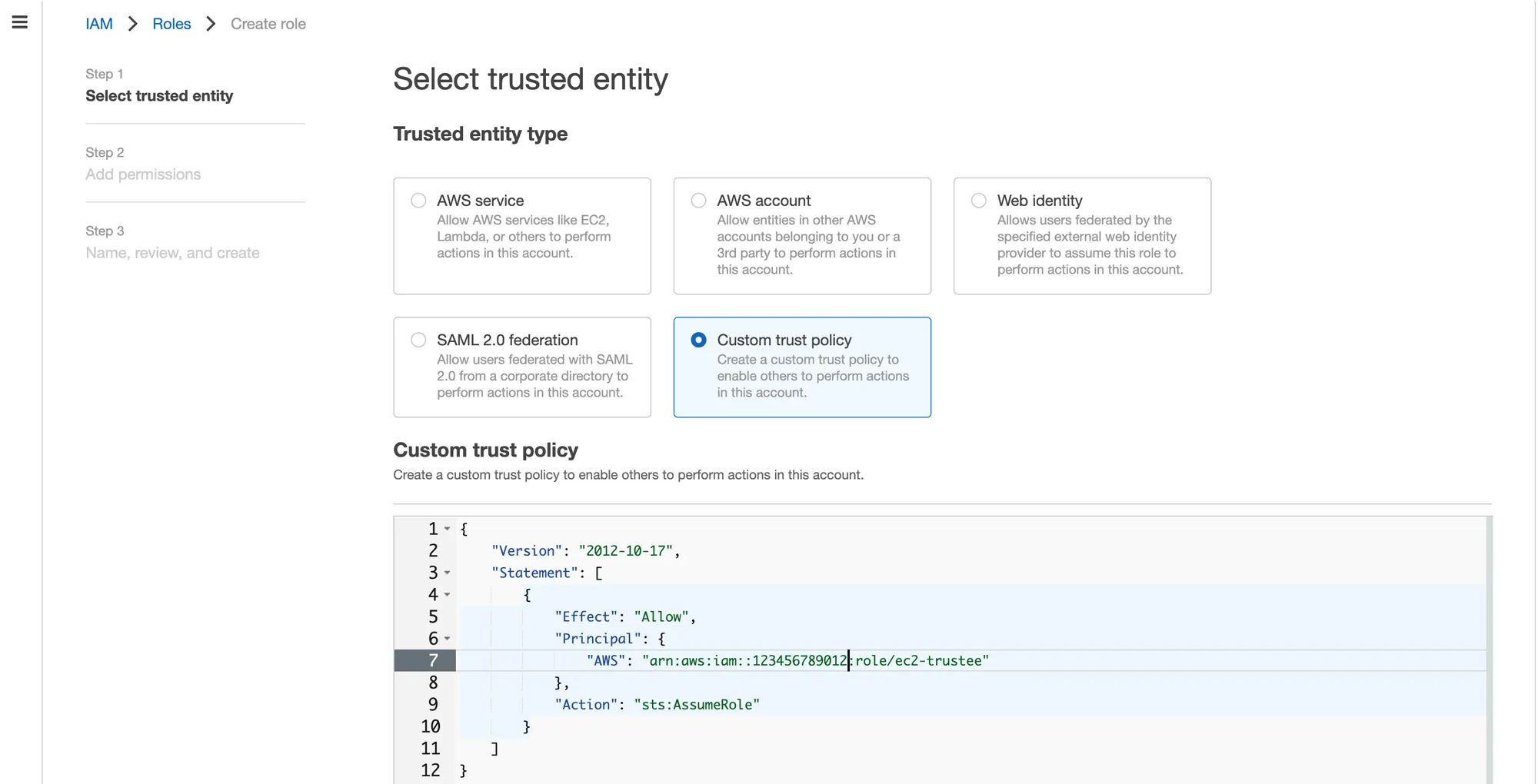Screen dimensions: 1538x784
Task: Click line number 7 in editor gutter
Action: (x=433, y=660)
